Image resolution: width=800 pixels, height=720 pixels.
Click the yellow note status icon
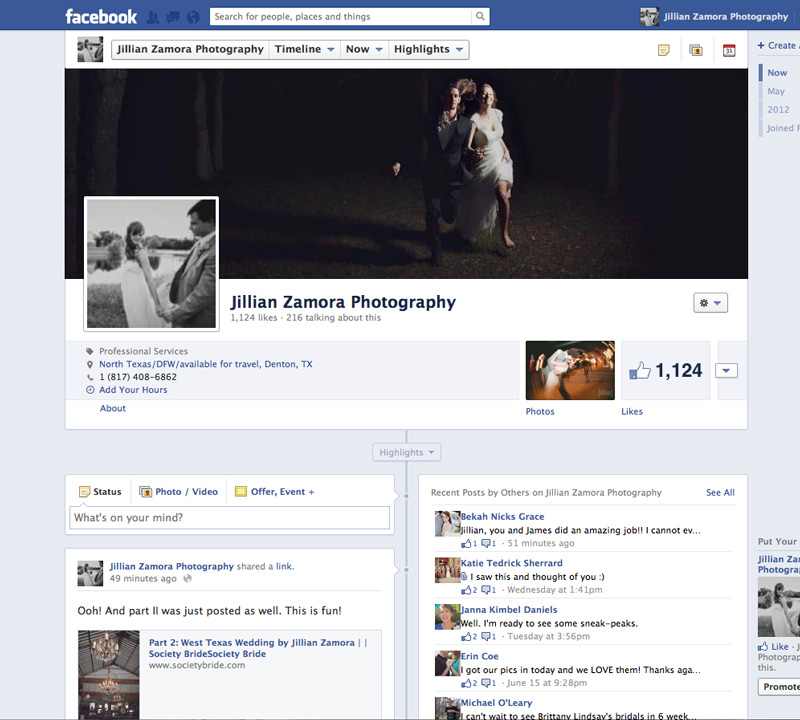click(x=663, y=50)
